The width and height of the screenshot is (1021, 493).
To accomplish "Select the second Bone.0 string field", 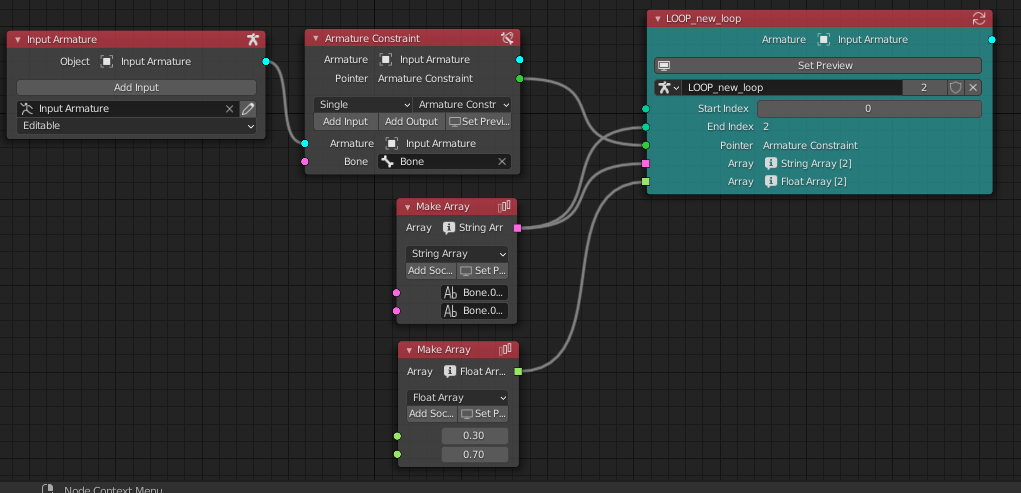I will pos(475,311).
